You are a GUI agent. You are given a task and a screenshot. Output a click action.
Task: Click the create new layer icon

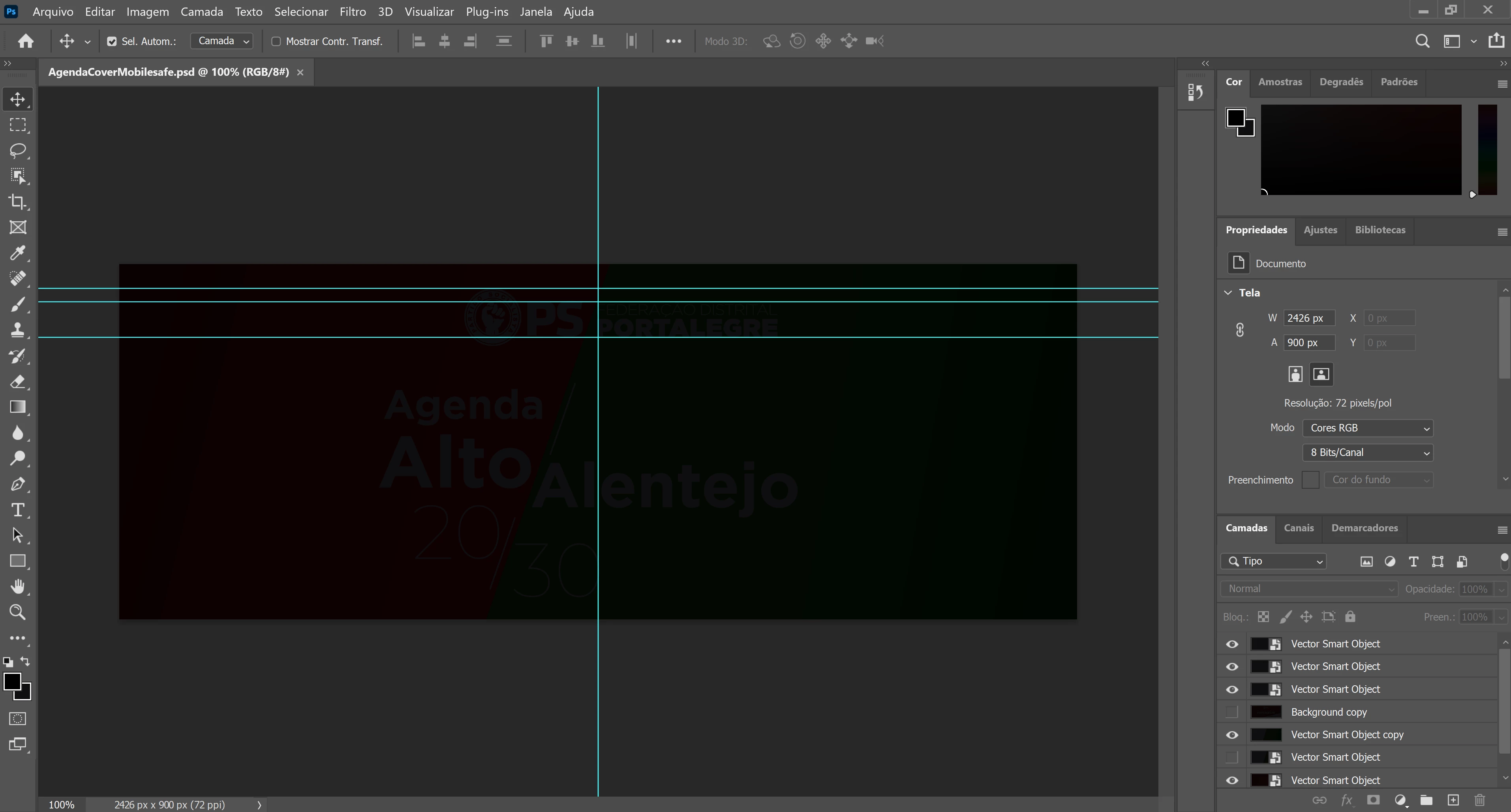coord(1453,800)
